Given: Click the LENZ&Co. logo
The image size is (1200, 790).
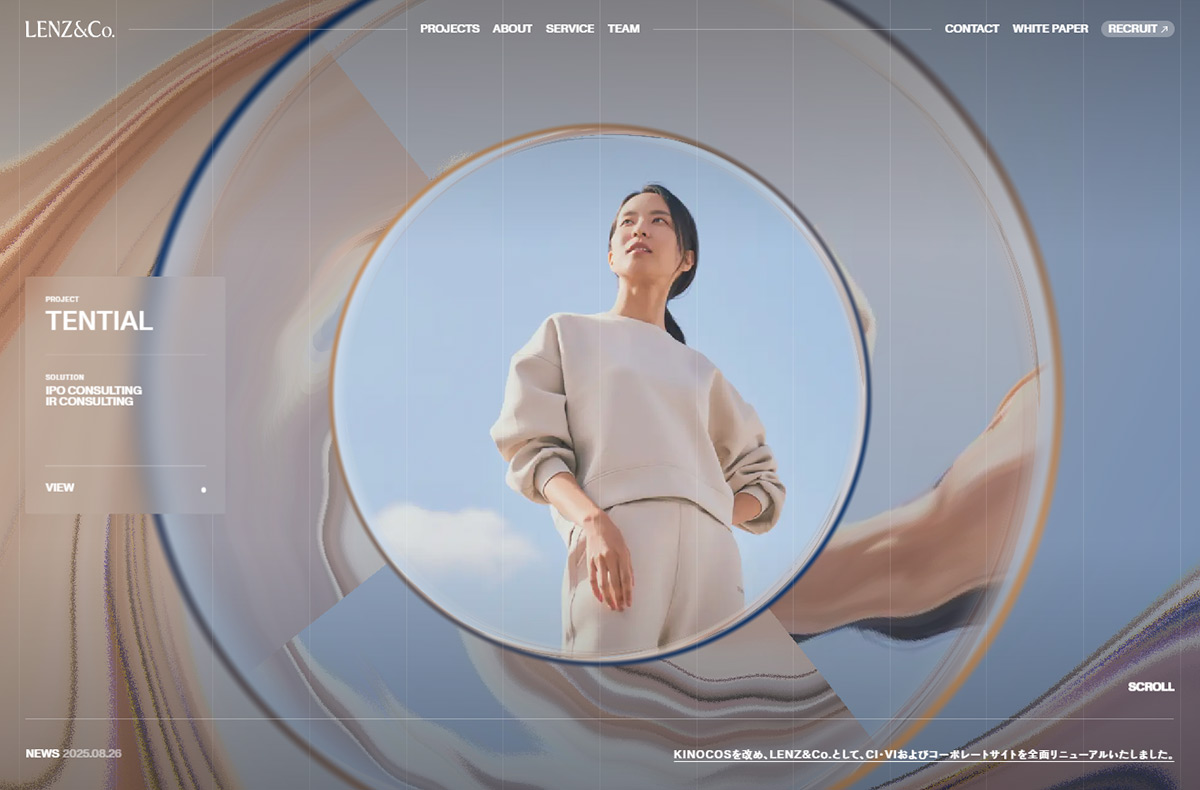Looking at the screenshot, I should [70, 29].
